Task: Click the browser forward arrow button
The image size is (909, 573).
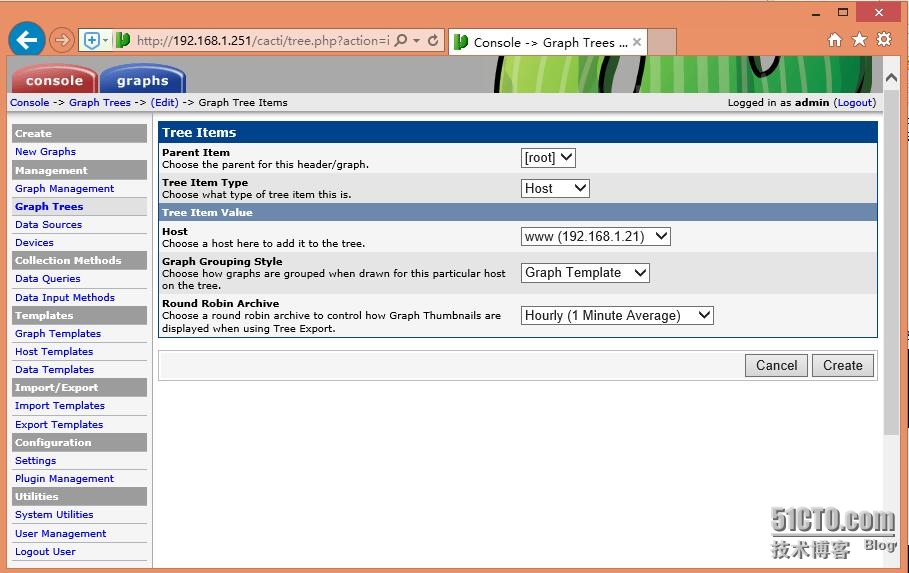Action: (61, 40)
